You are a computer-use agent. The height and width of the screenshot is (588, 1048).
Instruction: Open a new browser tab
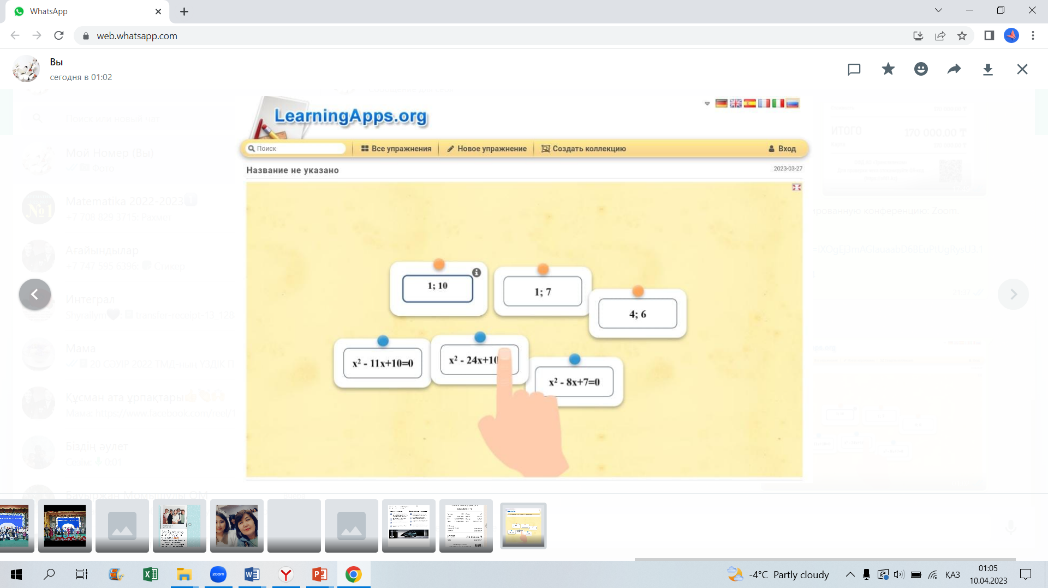click(184, 11)
